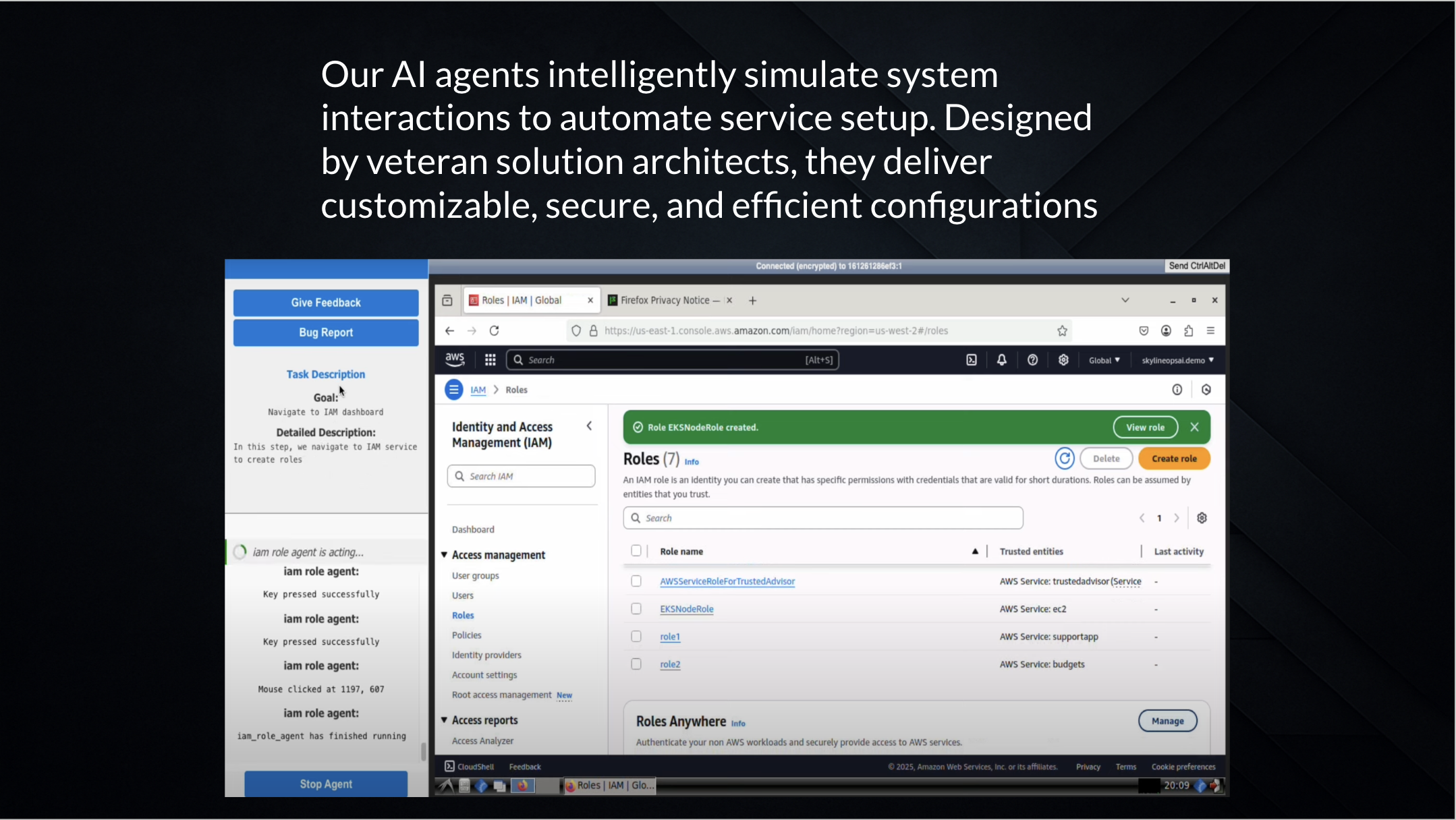Open the roles table preferences gear icon

click(x=1202, y=518)
